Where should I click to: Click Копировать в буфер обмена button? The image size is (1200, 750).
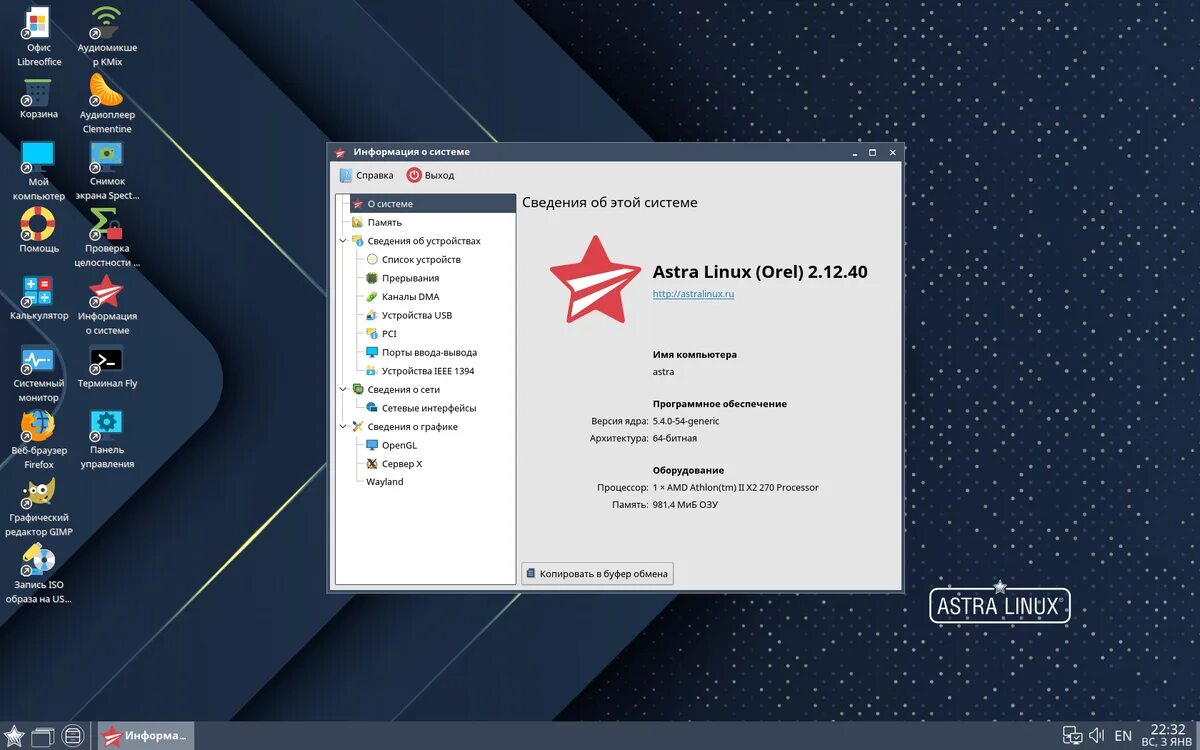(597, 574)
